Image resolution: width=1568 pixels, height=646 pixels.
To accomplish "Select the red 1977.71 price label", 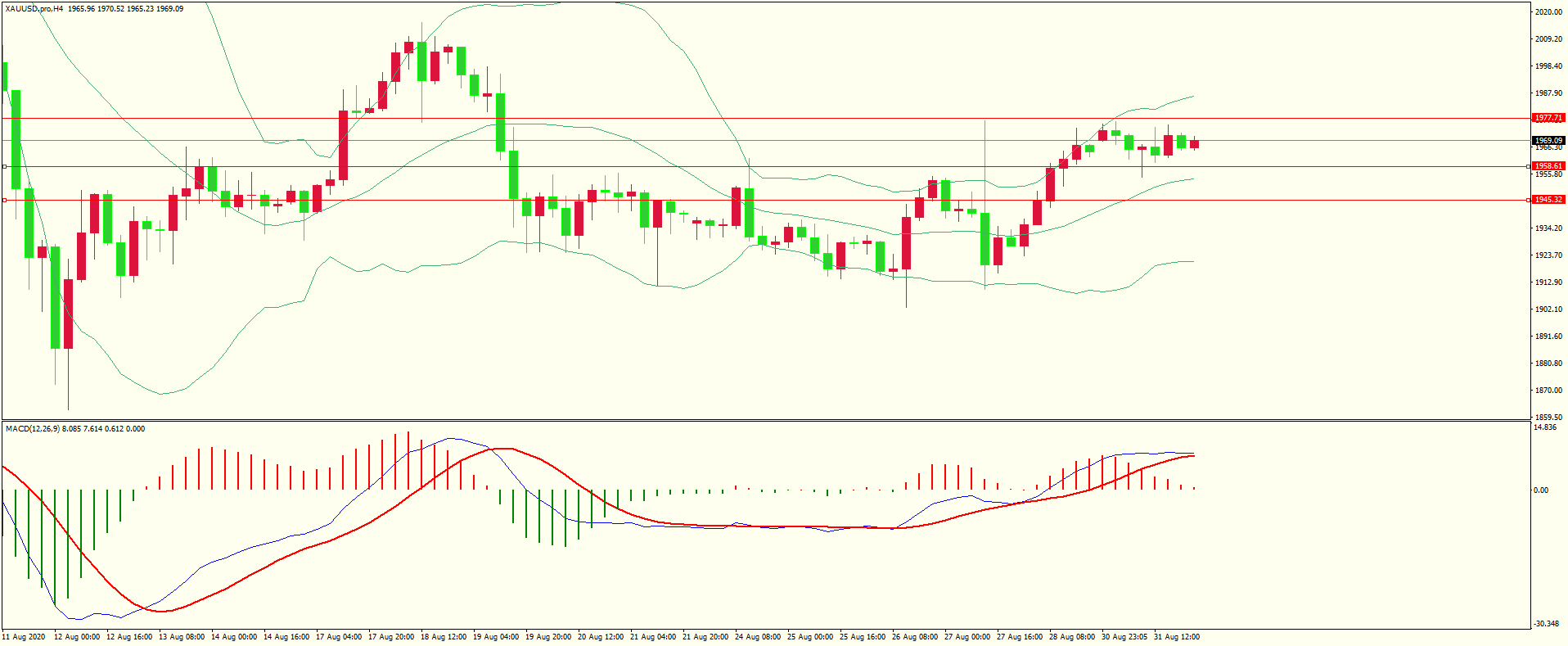I will click(x=1548, y=118).
